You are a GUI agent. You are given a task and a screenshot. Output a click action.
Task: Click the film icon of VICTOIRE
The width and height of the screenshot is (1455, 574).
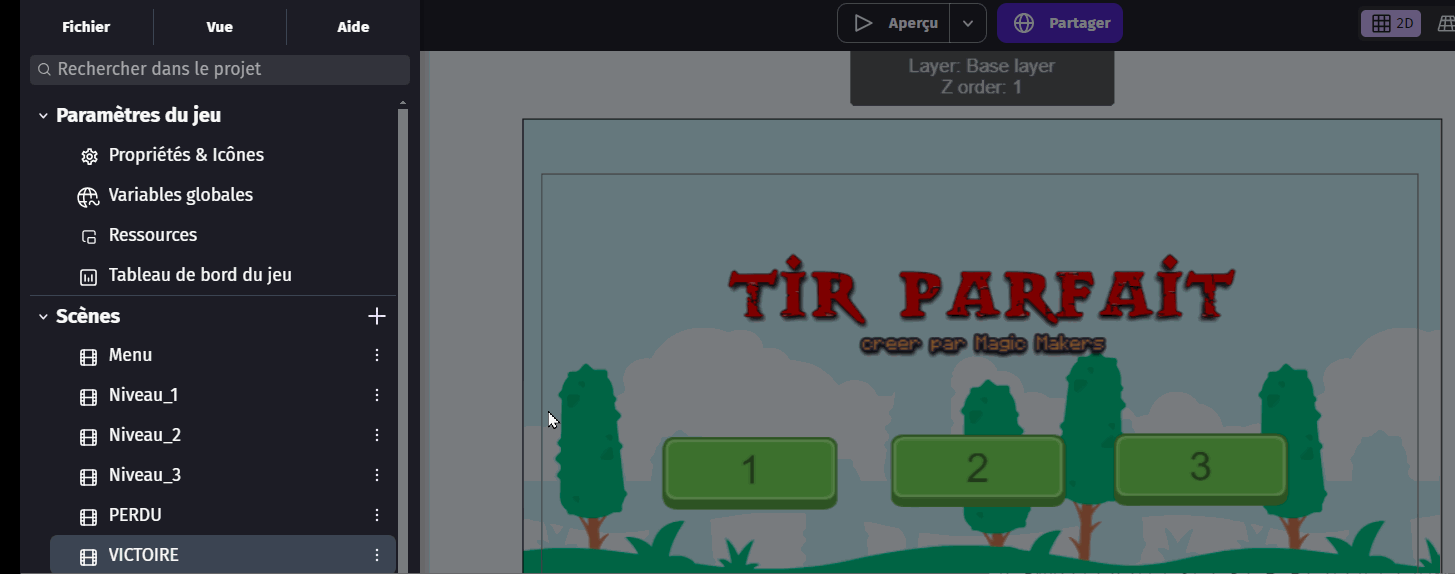coord(89,556)
